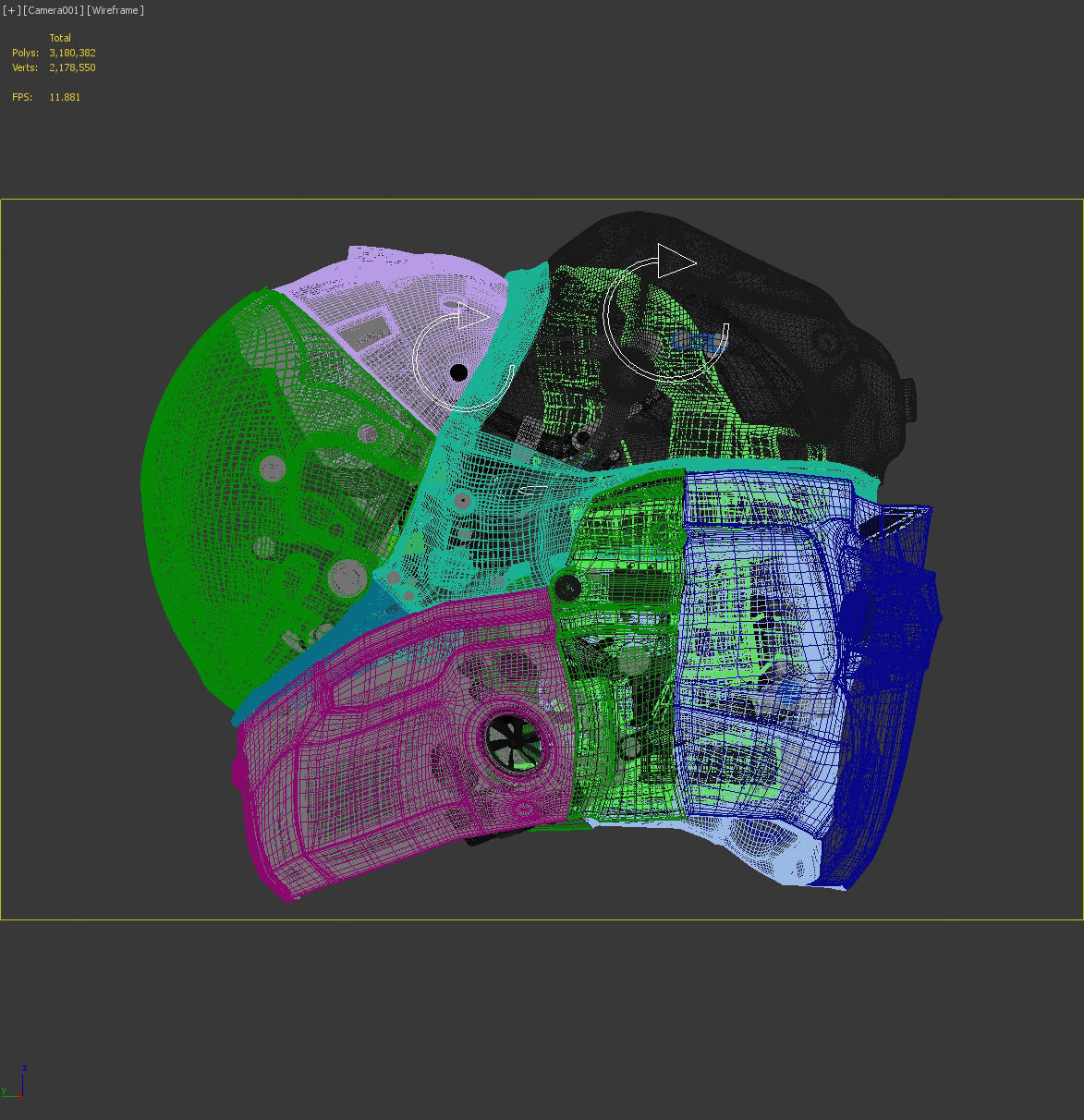
Task: Open the Camera001 point-of-view menu
Action: point(53,10)
